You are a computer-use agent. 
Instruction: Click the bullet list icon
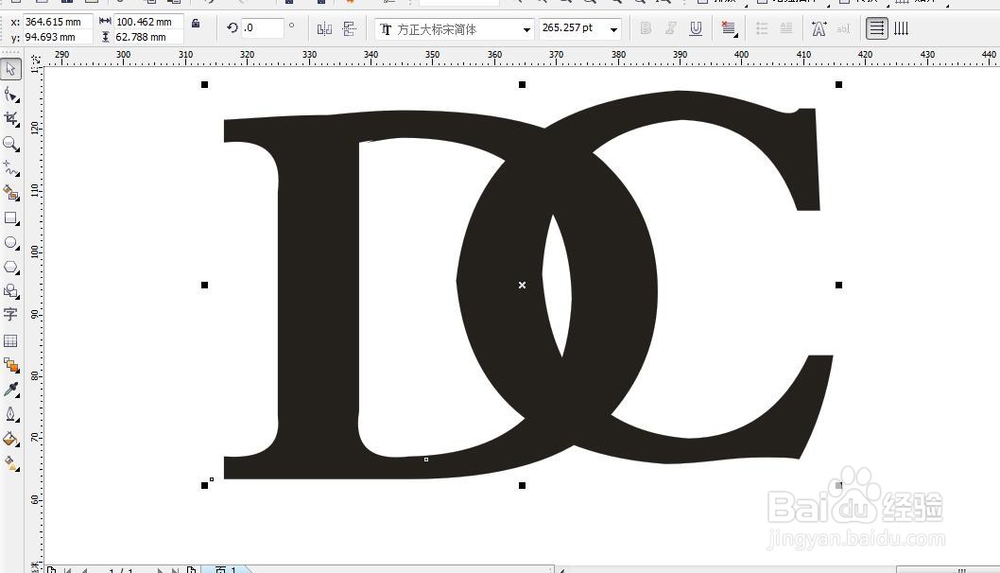(x=761, y=29)
